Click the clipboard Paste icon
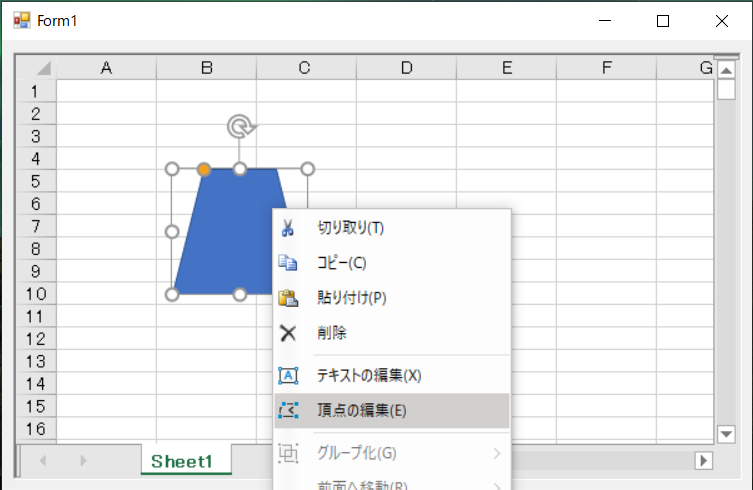 point(288,298)
